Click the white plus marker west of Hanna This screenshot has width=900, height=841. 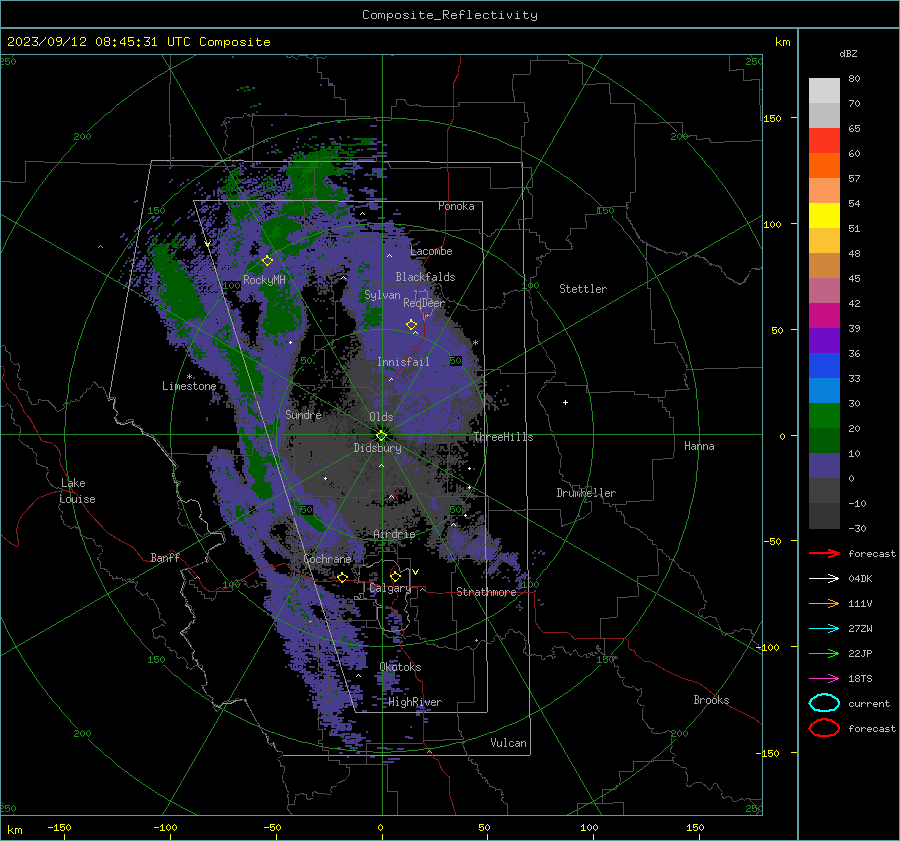click(565, 402)
